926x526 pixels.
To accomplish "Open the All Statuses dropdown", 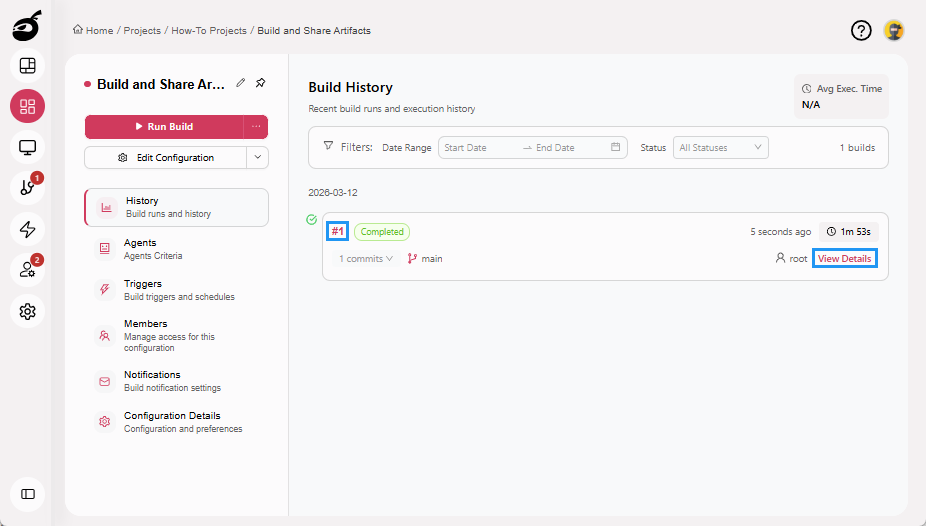I will [720, 148].
